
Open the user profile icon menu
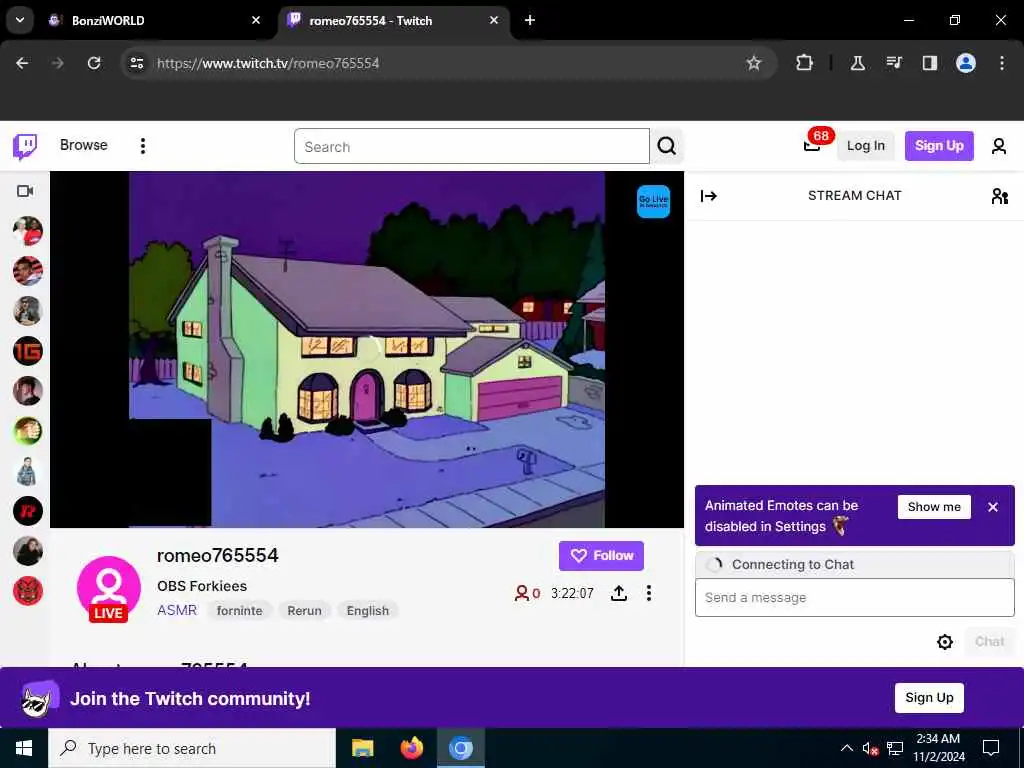[999, 146]
